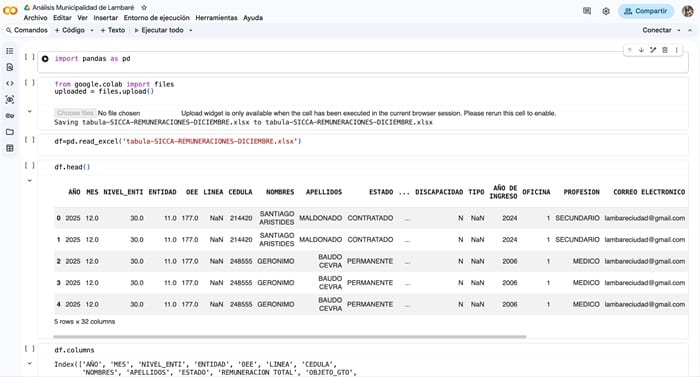Click the CEDULA column header
The image size is (700, 377).
click(x=240, y=192)
